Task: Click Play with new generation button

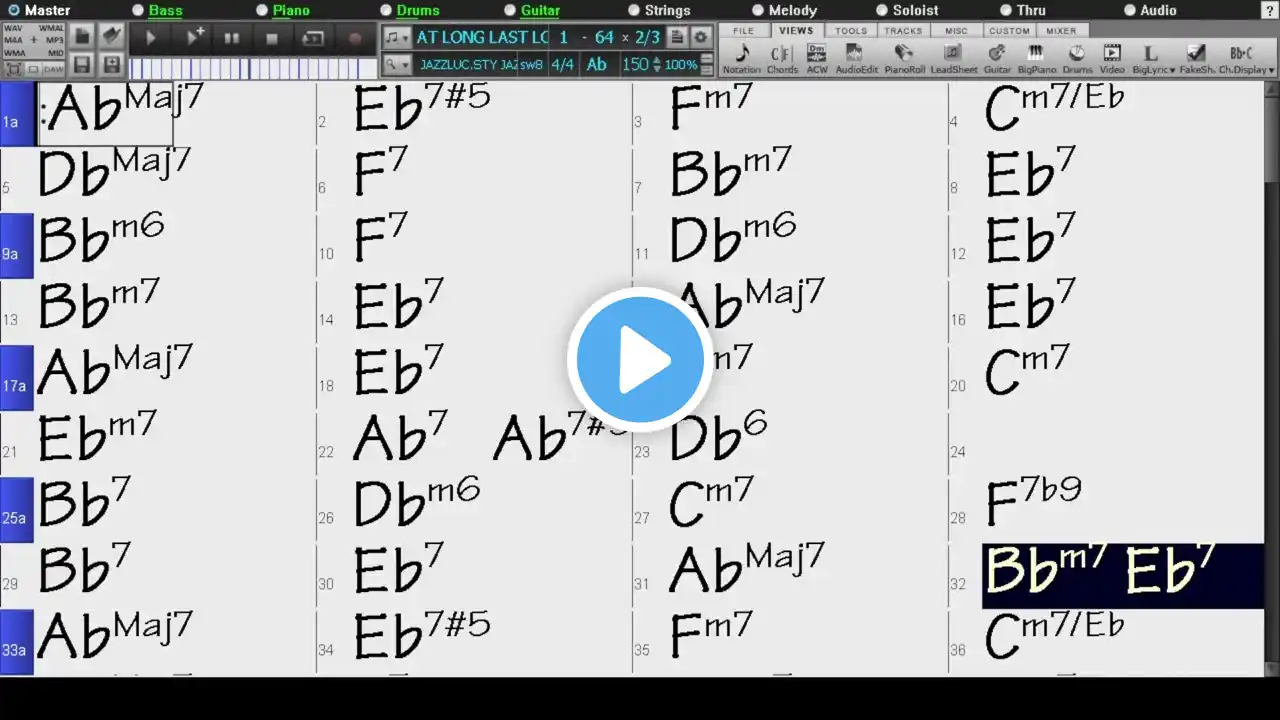Action: coord(193,38)
